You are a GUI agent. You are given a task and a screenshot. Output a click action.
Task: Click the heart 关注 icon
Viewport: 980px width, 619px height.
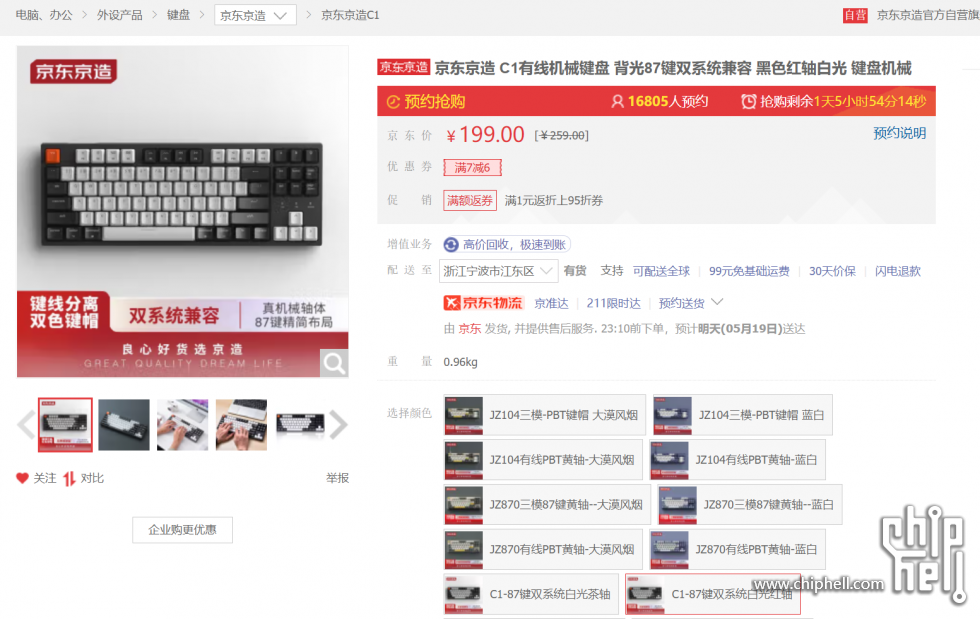click(22, 478)
